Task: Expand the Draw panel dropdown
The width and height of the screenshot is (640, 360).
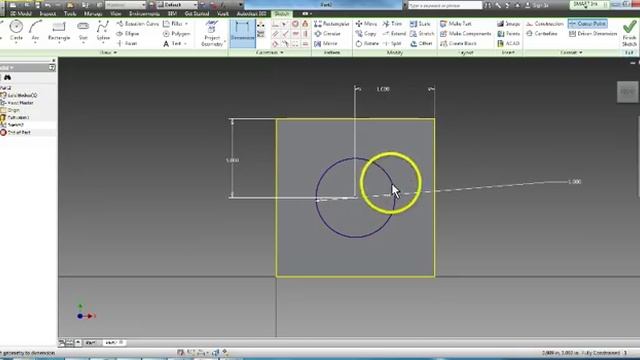Action: (108, 53)
